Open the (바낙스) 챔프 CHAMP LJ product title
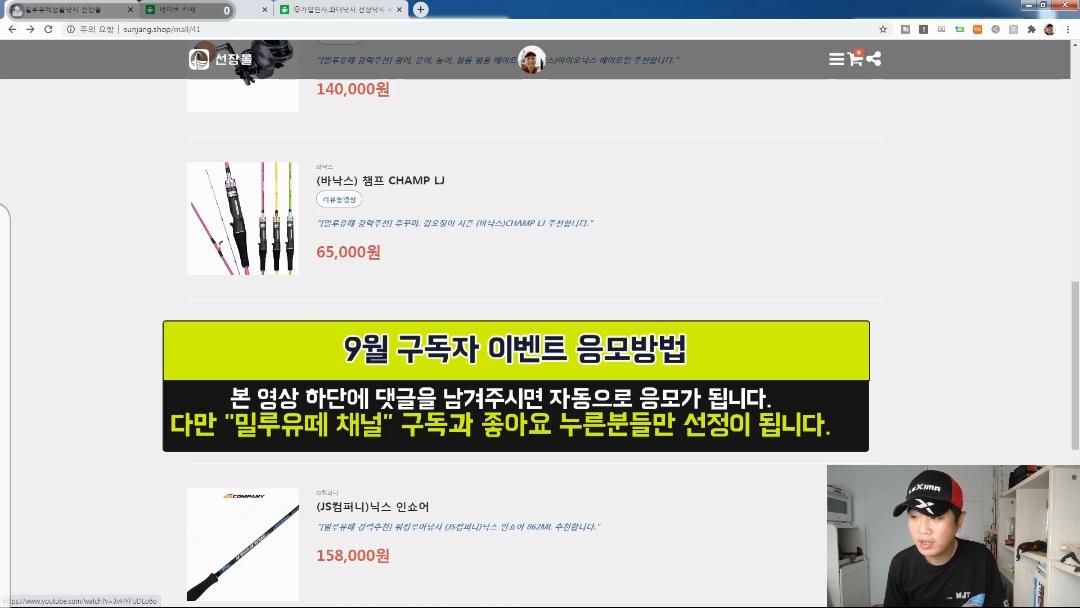Viewport: 1080px width, 608px height. point(380,180)
